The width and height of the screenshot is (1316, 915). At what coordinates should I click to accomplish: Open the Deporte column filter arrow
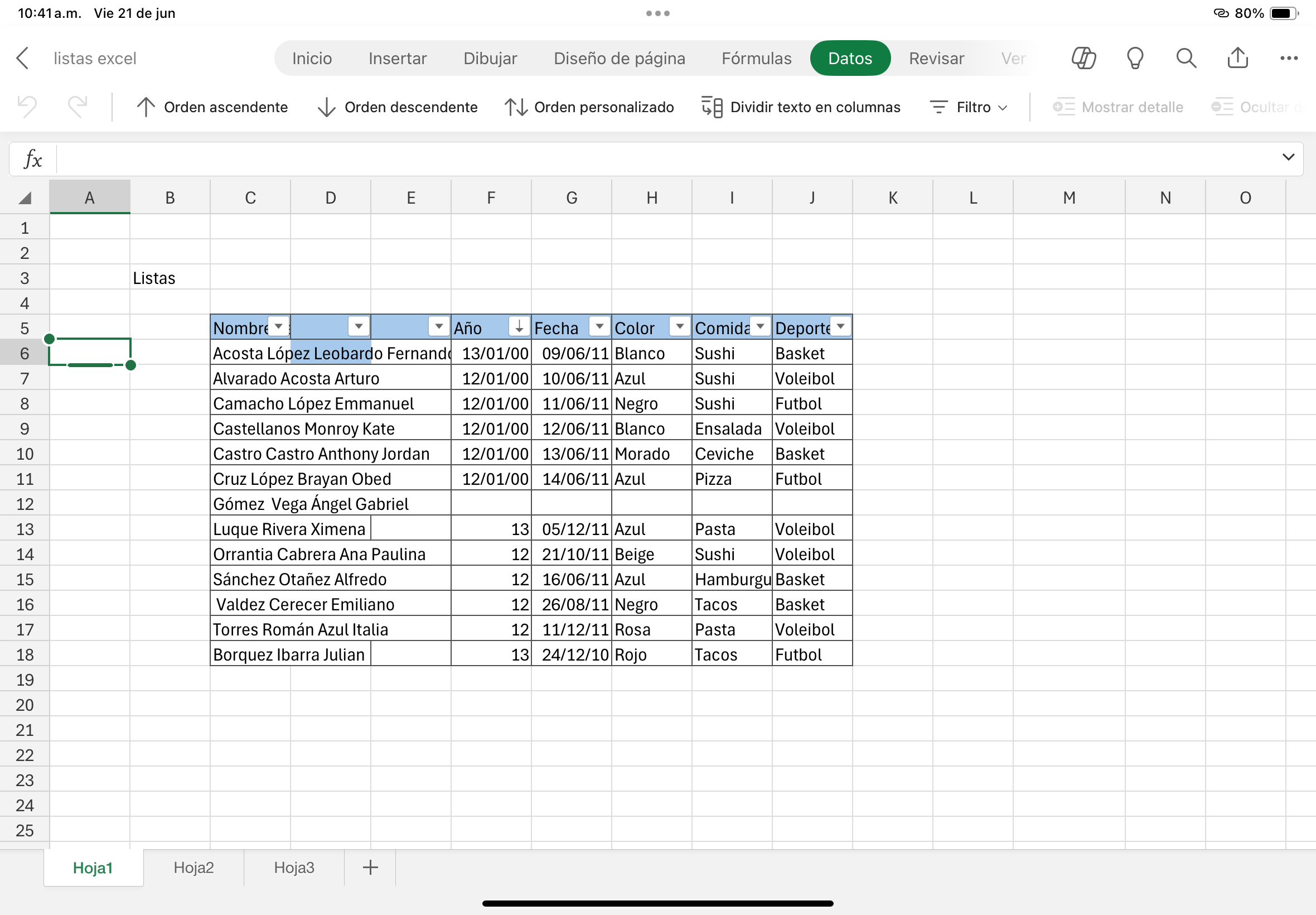pyautogui.click(x=840, y=327)
